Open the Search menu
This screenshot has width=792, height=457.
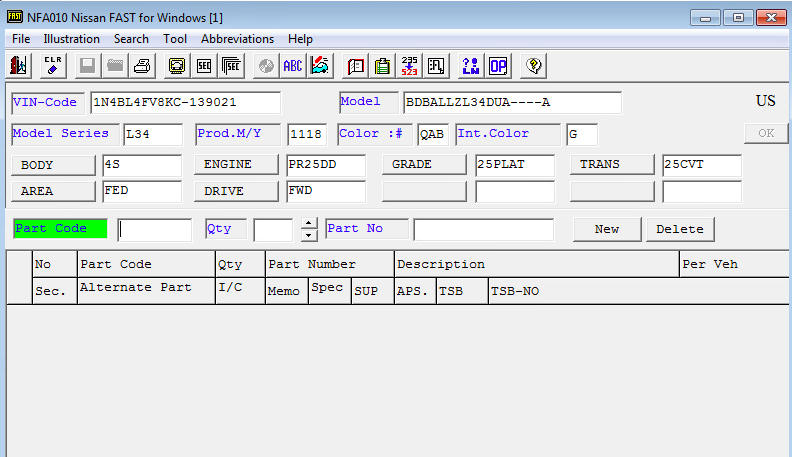(x=131, y=39)
